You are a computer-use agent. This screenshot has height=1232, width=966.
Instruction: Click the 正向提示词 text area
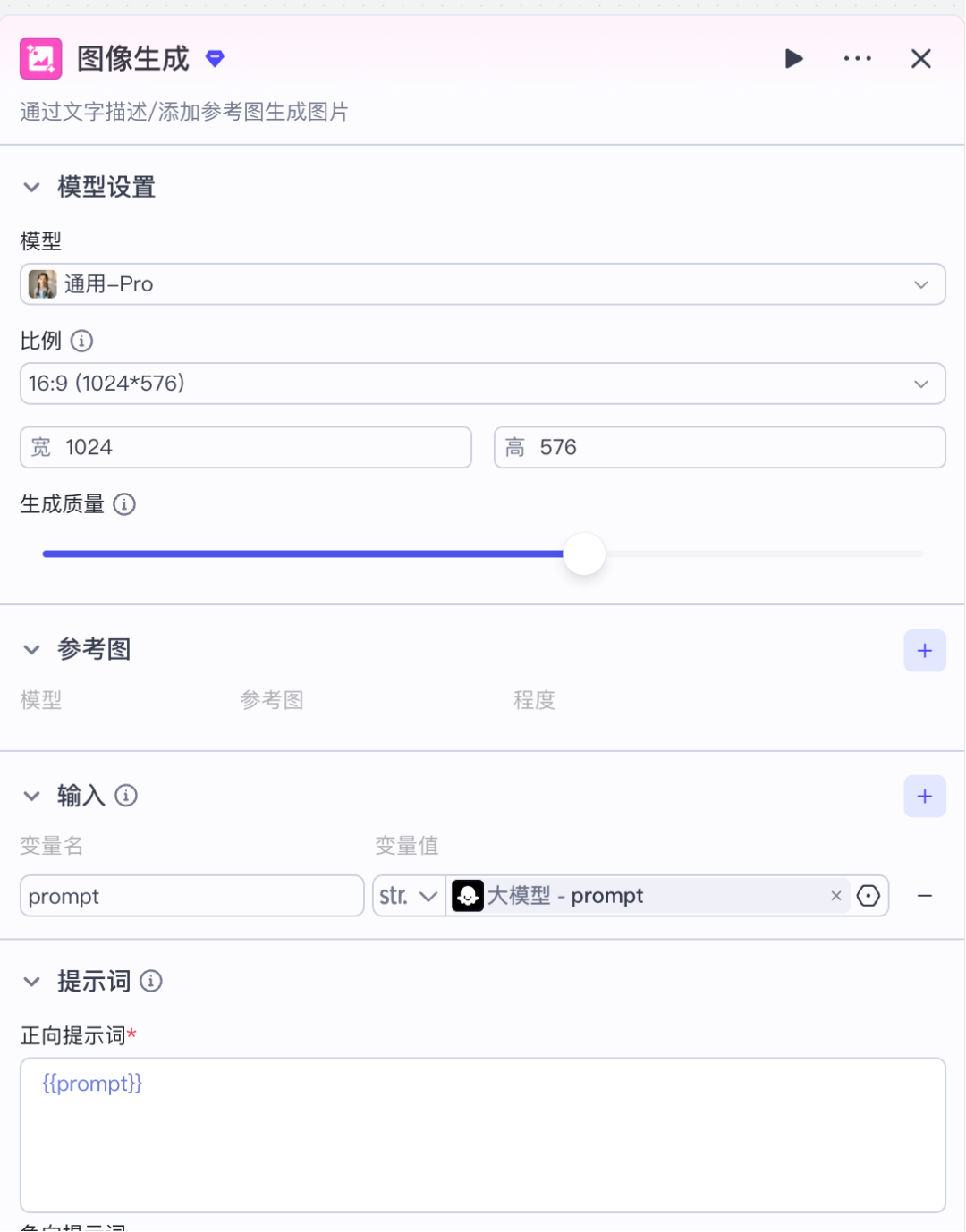click(482, 1135)
